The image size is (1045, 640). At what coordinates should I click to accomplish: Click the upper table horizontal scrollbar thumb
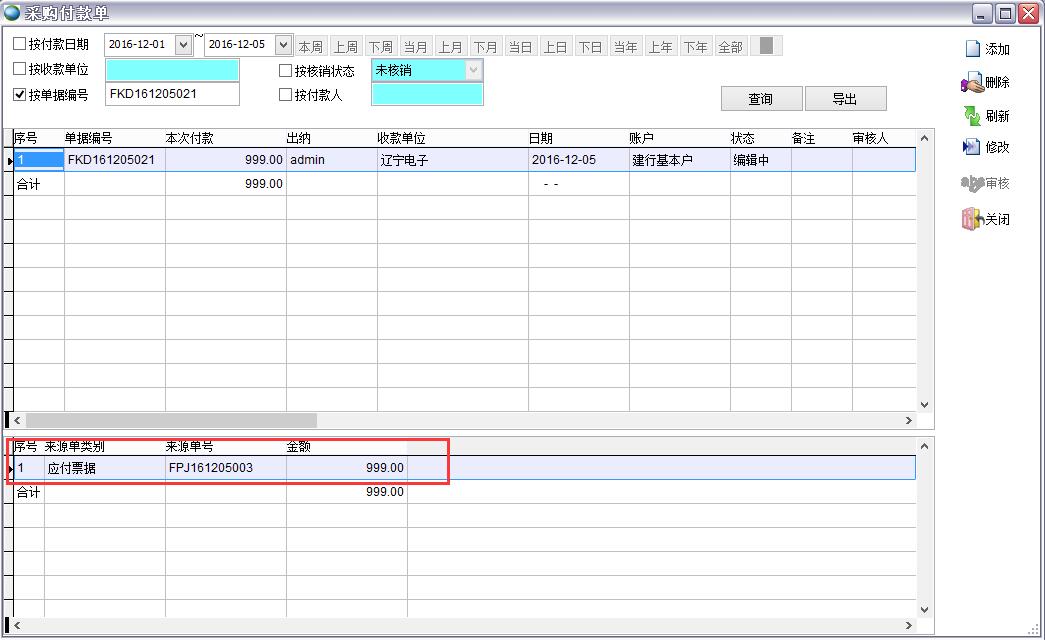[170, 421]
